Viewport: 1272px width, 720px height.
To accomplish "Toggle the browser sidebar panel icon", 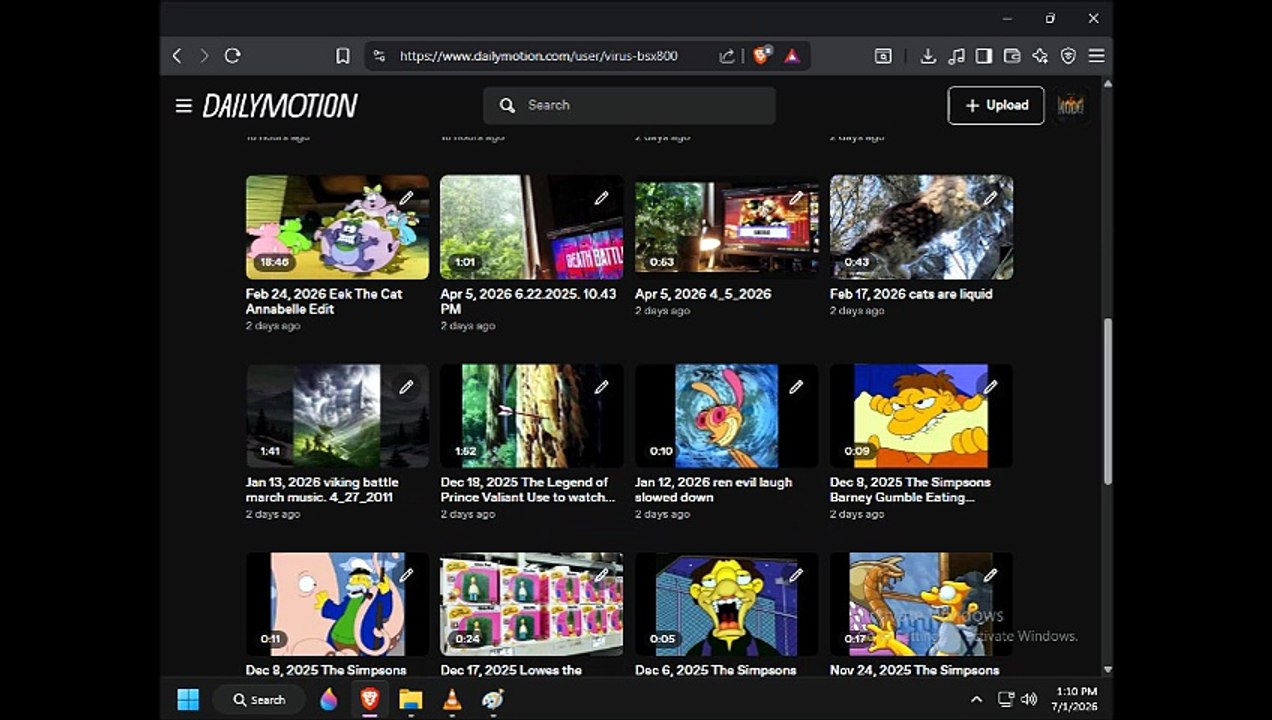I will [x=984, y=56].
